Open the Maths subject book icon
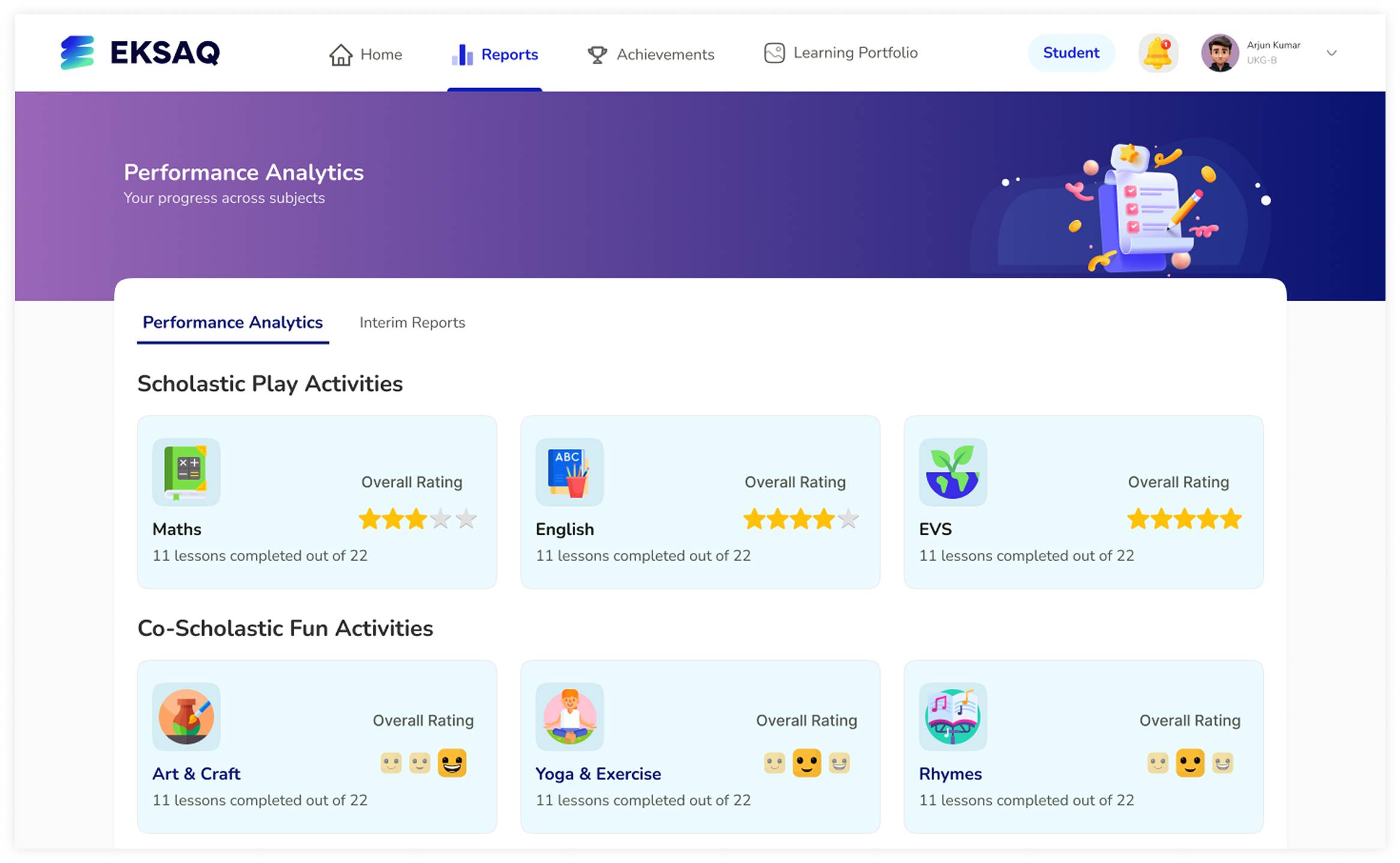The image size is (1400, 863). pyautogui.click(x=186, y=472)
